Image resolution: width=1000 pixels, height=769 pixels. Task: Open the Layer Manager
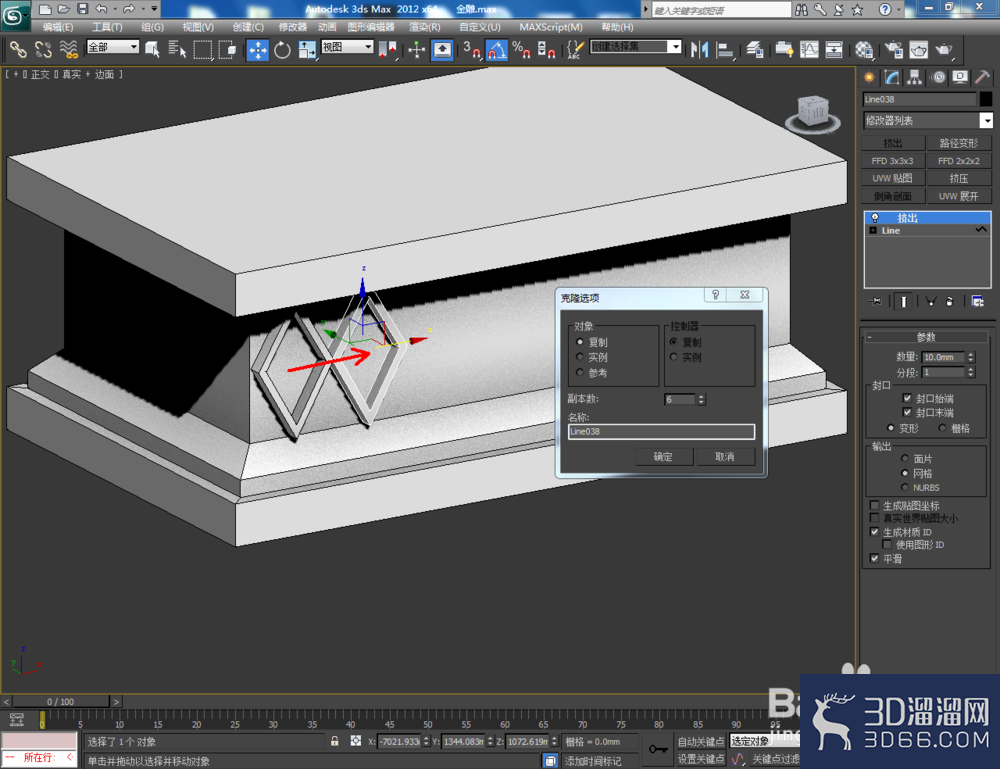click(x=756, y=50)
